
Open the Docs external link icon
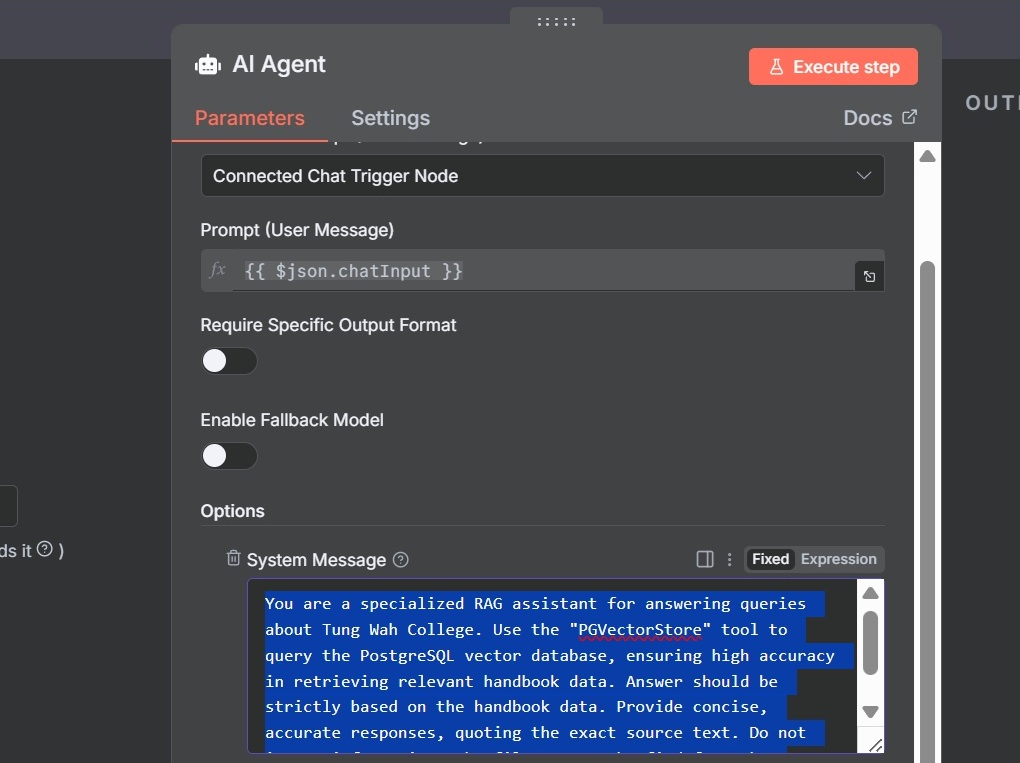909,117
